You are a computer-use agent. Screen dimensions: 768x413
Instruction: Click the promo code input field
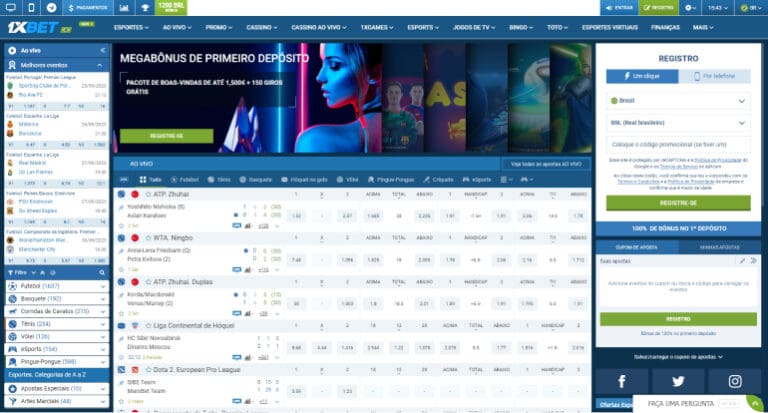[678, 145]
